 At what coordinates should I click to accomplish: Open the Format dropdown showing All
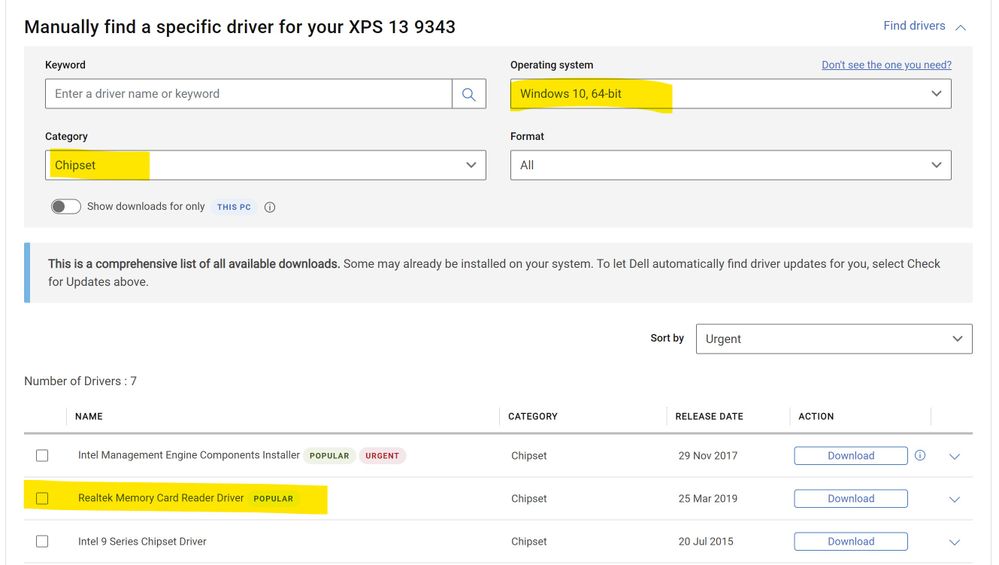tap(731, 165)
